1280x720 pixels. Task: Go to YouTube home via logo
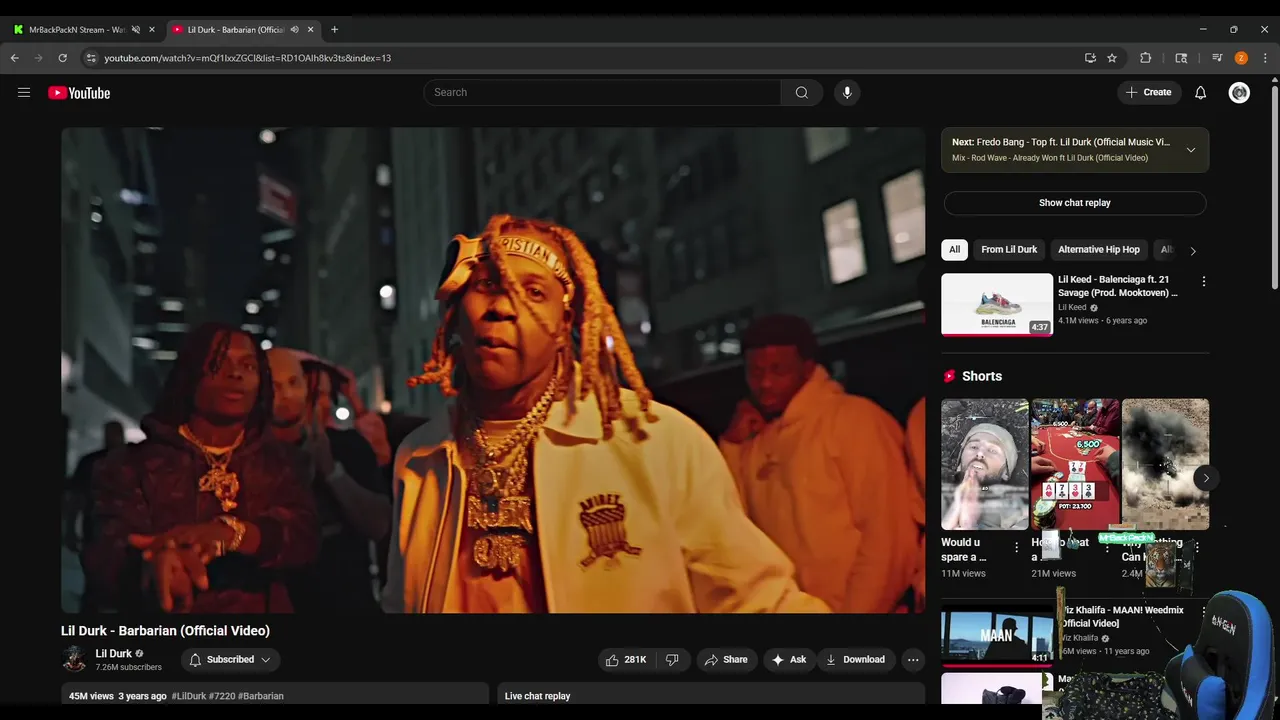(79, 93)
